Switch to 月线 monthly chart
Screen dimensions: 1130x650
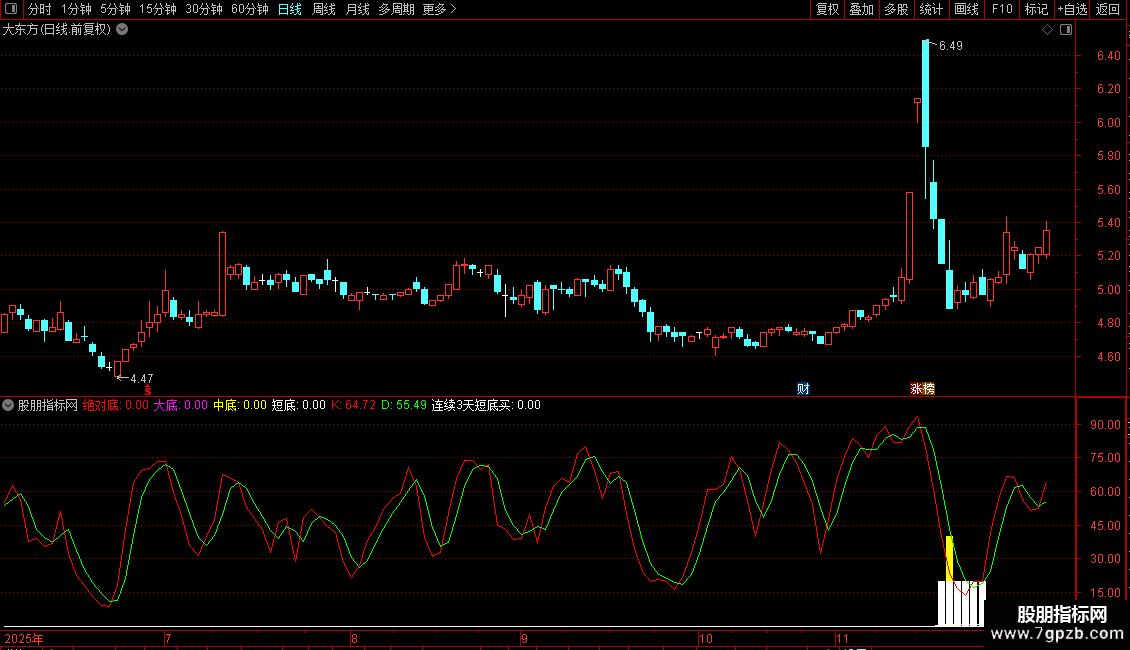357,9
